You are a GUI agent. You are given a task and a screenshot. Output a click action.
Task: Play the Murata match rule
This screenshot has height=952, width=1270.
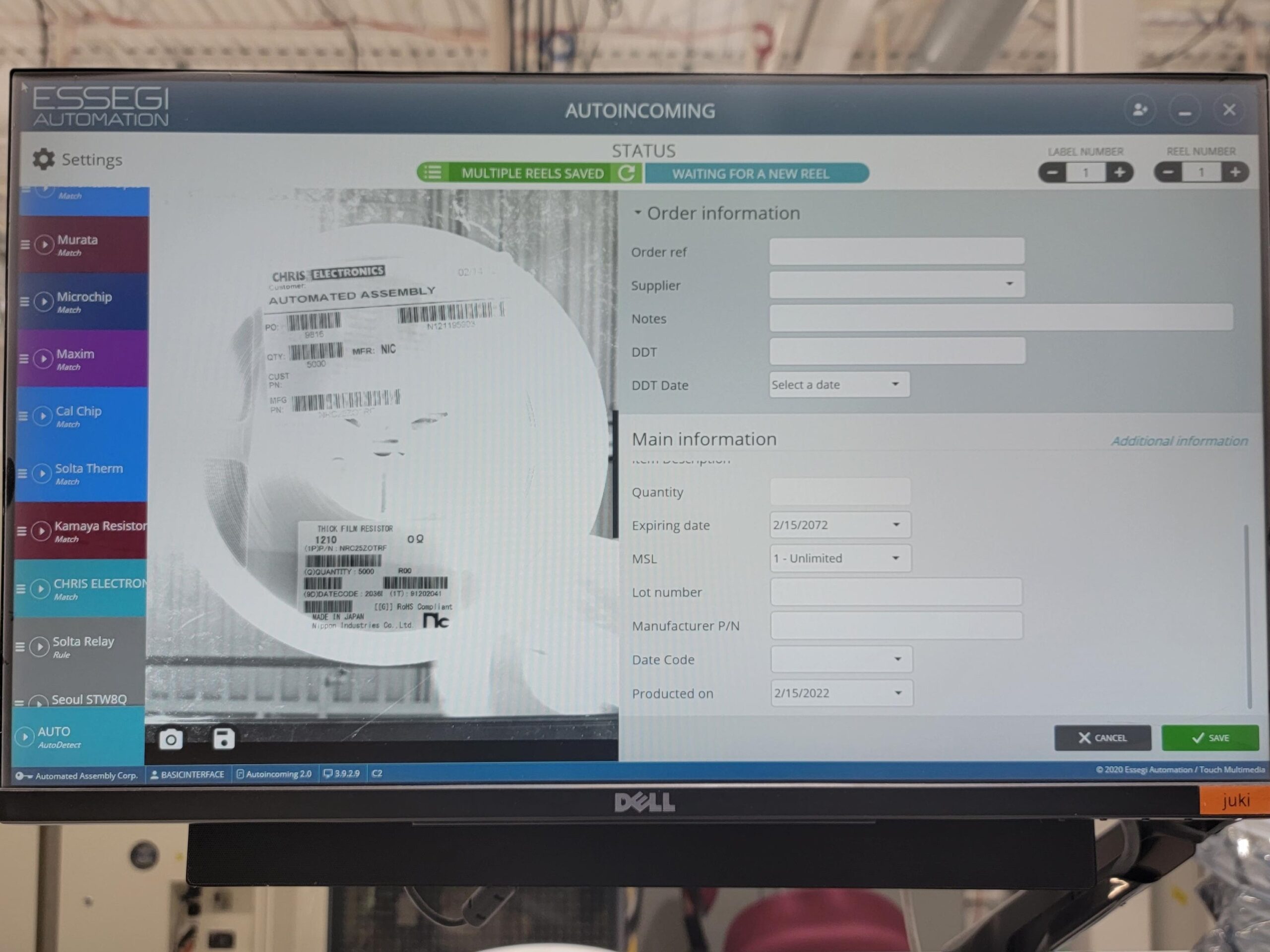click(44, 244)
